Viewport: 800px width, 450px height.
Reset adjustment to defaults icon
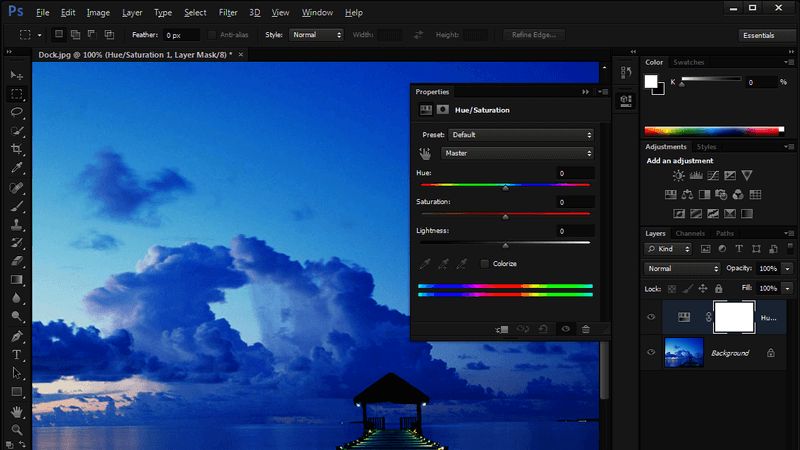(543, 329)
